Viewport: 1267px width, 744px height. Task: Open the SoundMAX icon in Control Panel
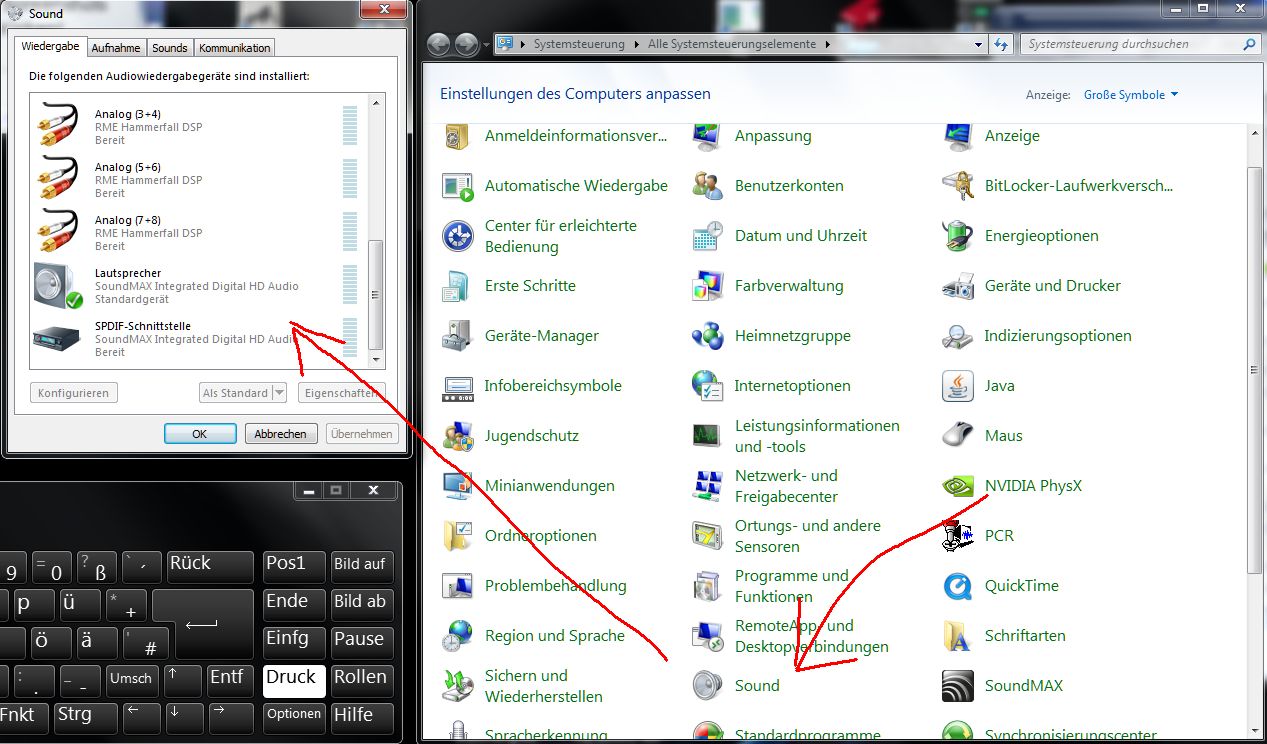point(958,686)
